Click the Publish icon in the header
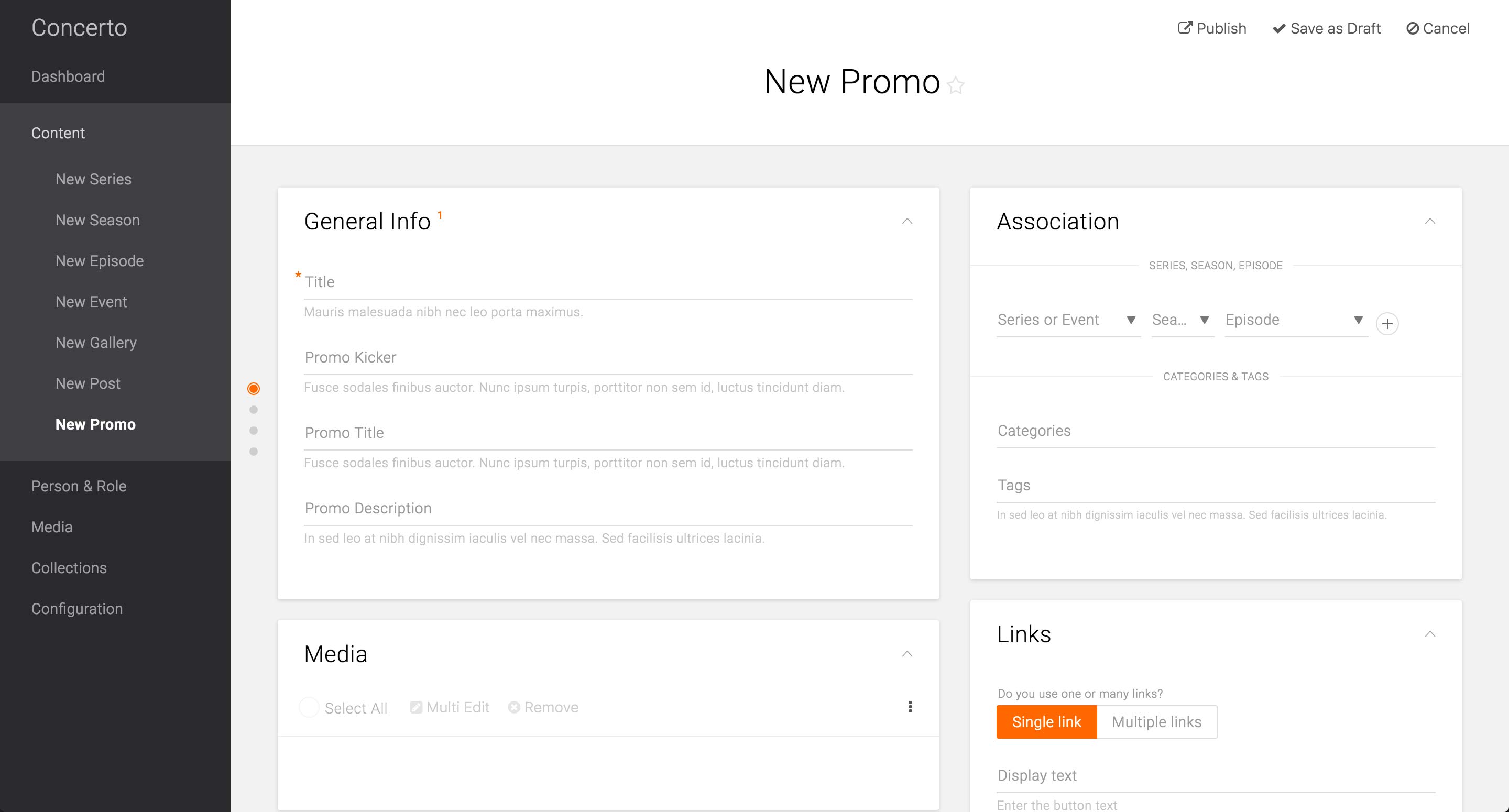Viewport: 1509px width, 812px height. (1185, 28)
